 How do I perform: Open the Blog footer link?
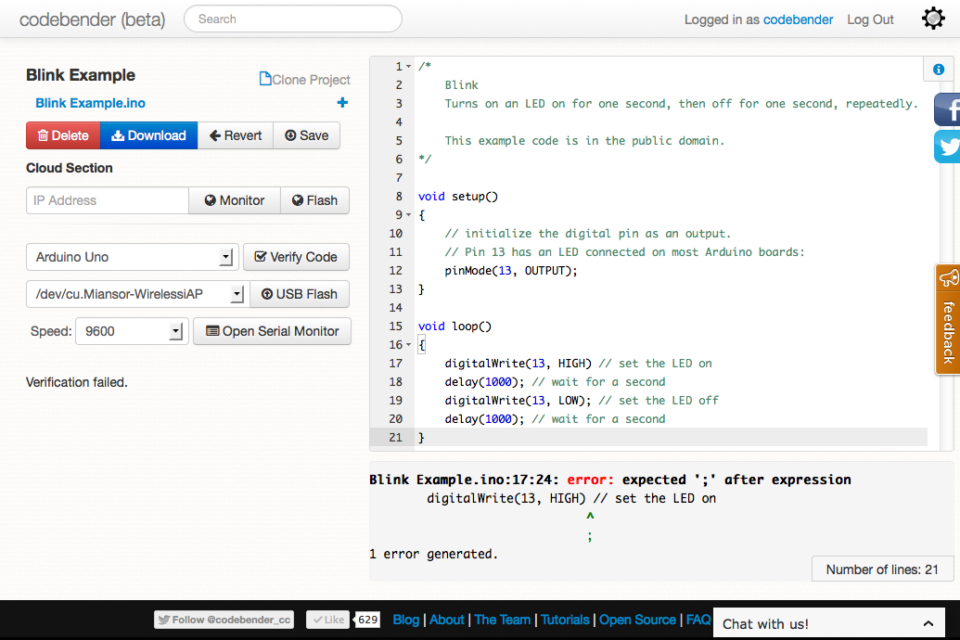406,620
